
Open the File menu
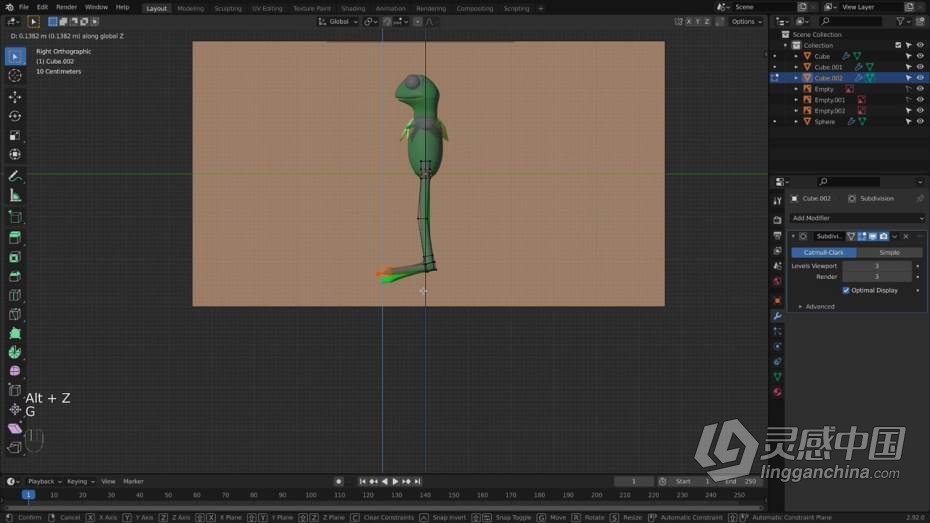pyautogui.click(x=24, y=7)
